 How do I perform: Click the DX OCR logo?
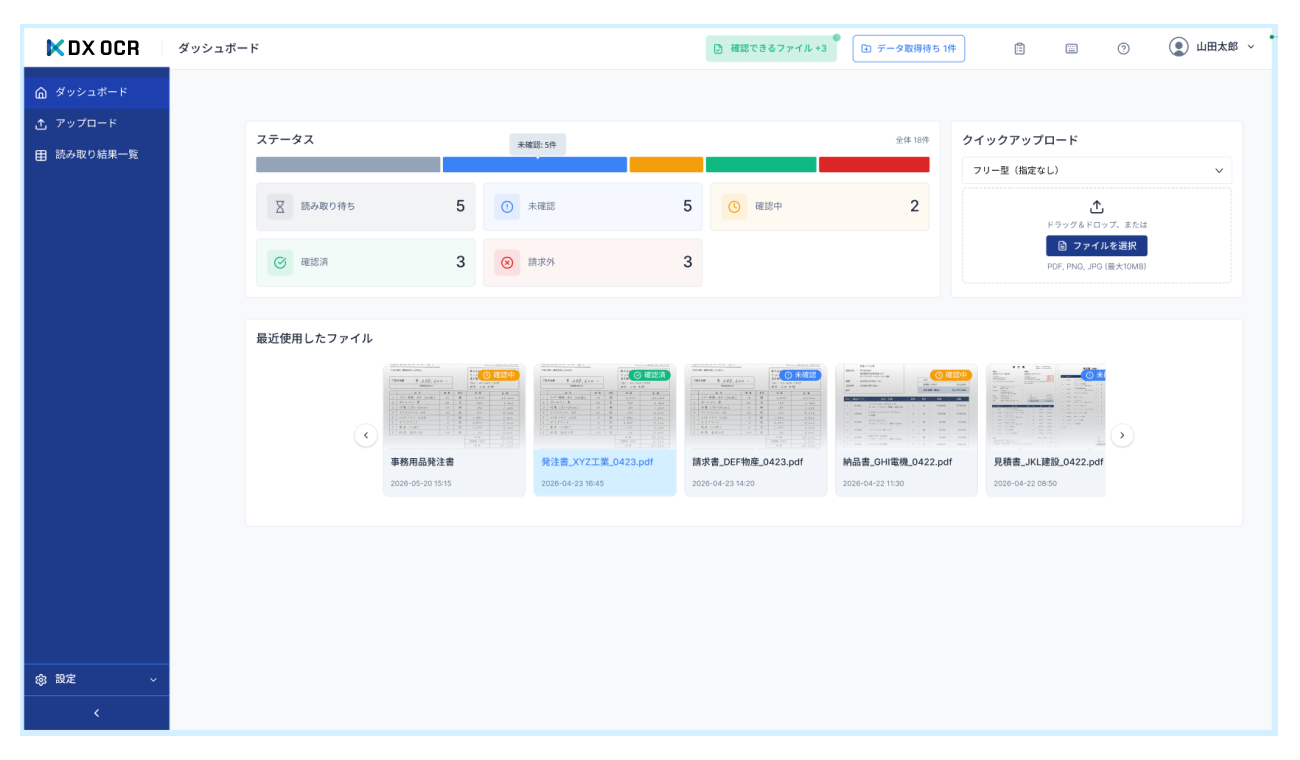click(x=93, y=48)
